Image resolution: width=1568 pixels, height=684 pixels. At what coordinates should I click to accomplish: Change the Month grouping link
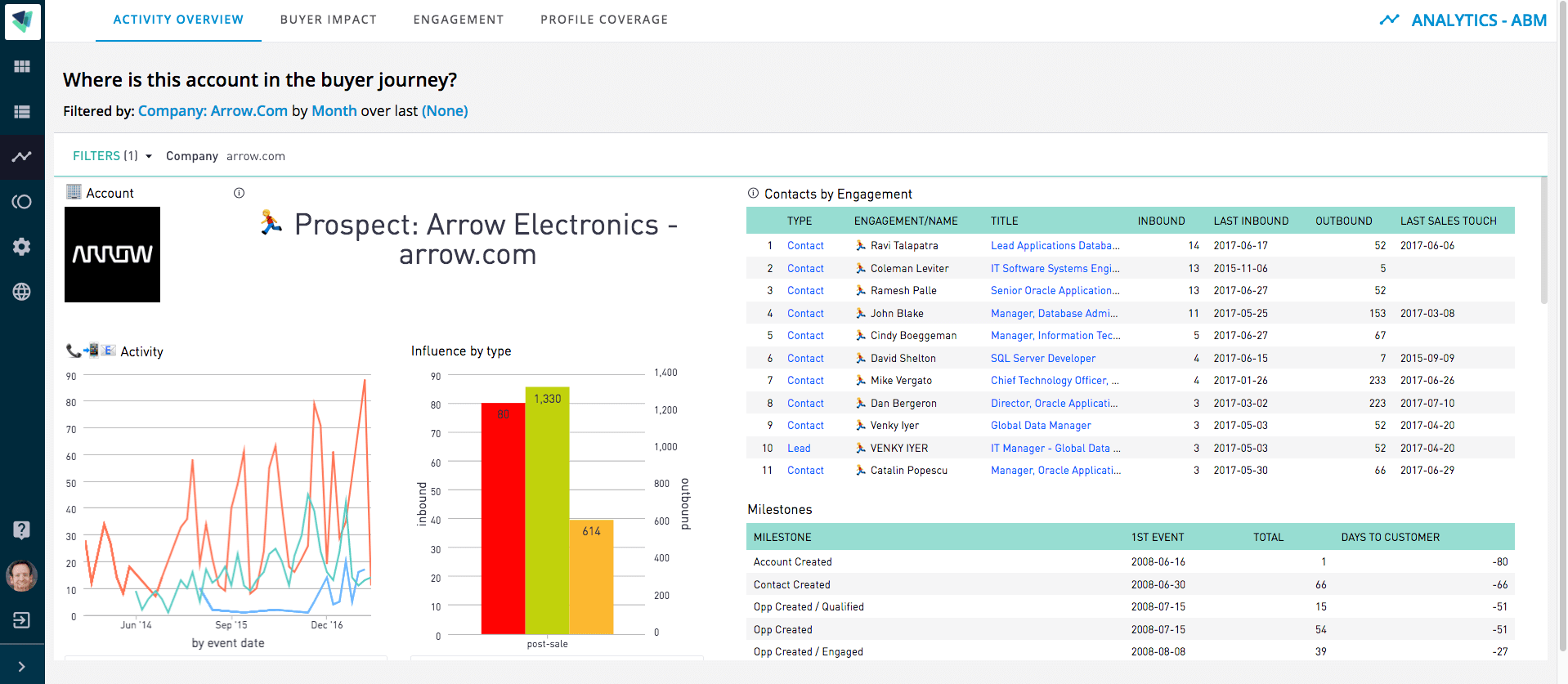point(334,111)
